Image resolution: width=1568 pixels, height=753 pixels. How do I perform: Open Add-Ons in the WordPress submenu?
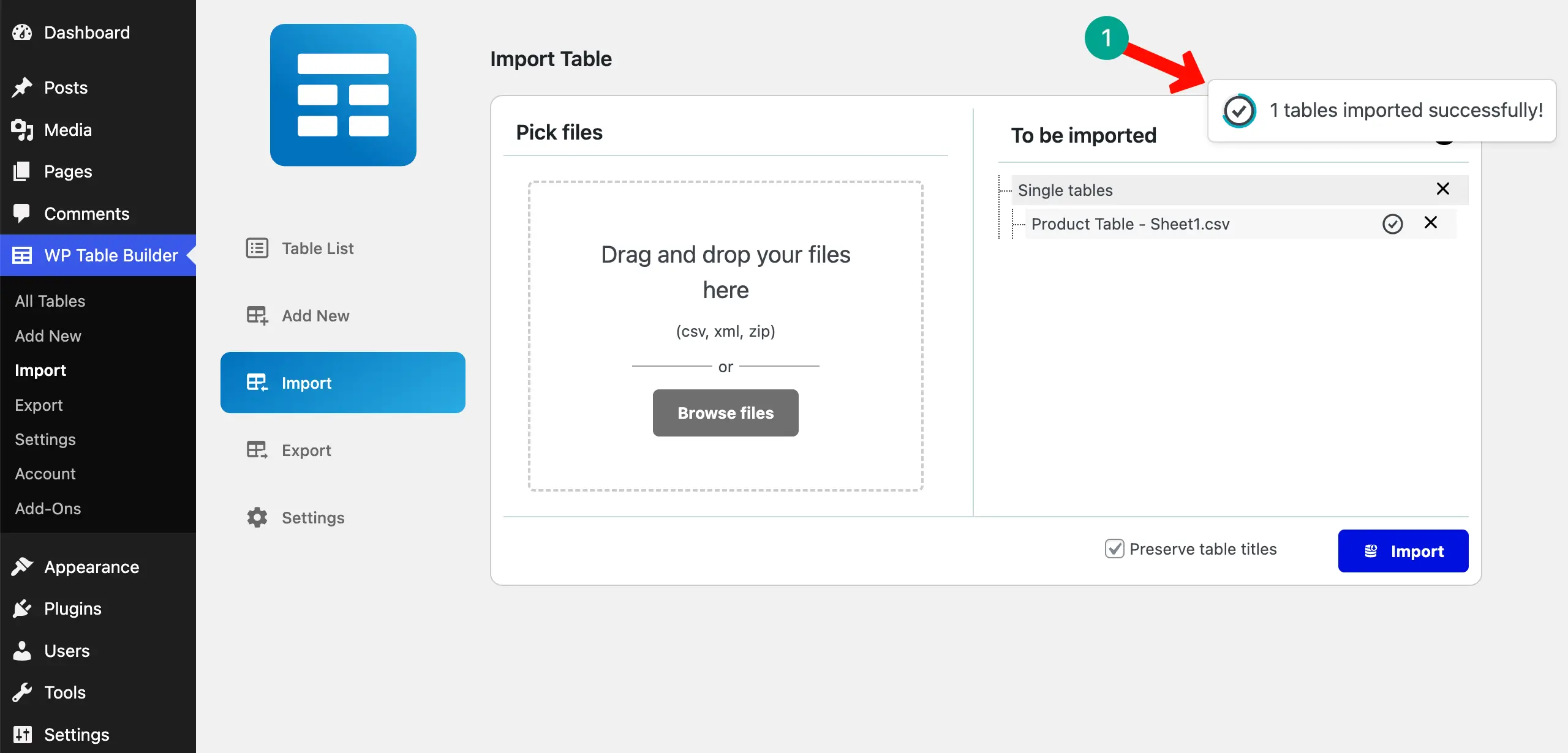click(48, 508)
